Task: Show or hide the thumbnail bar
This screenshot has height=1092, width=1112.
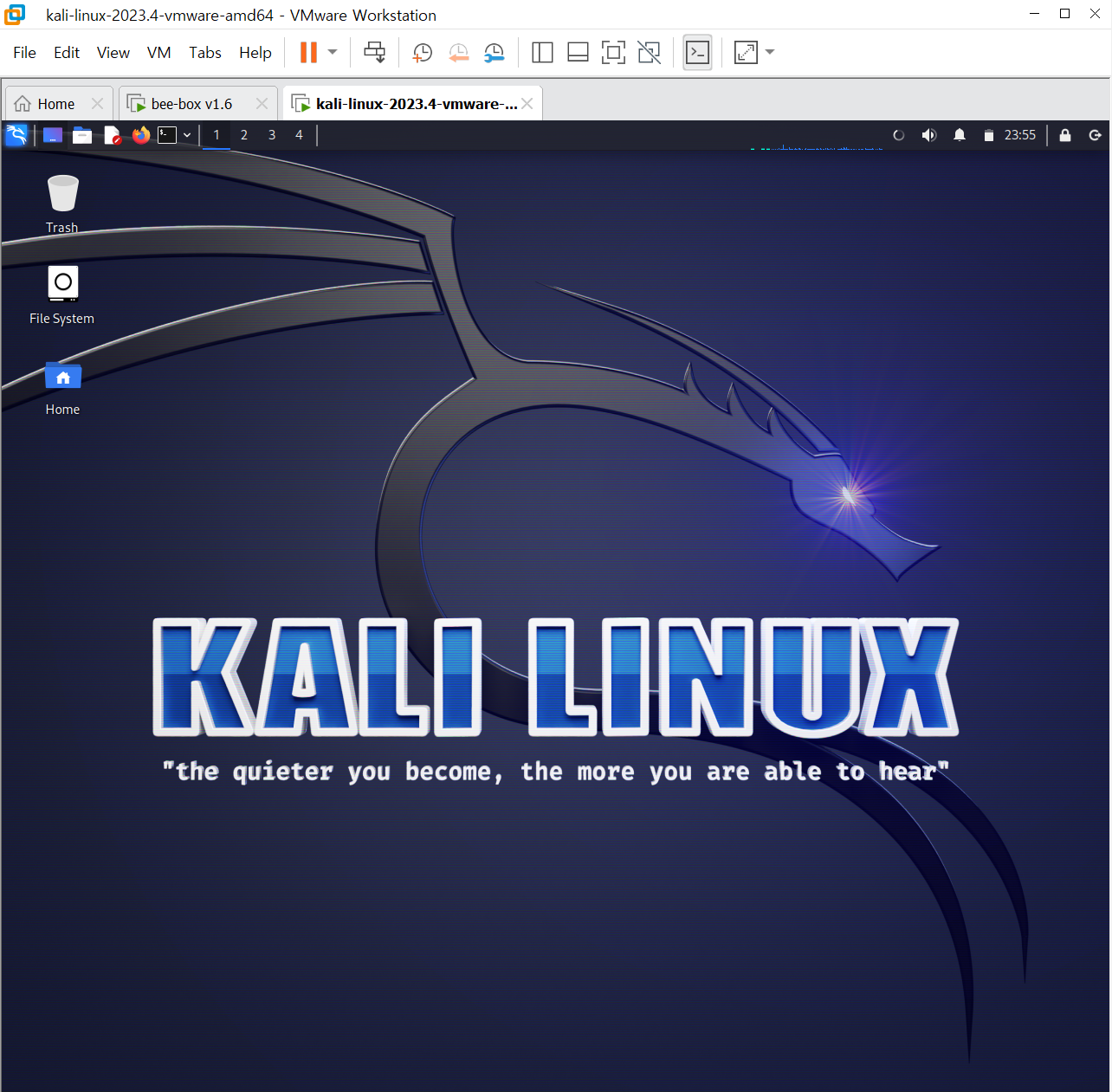Action: click(x=578, y=53)
